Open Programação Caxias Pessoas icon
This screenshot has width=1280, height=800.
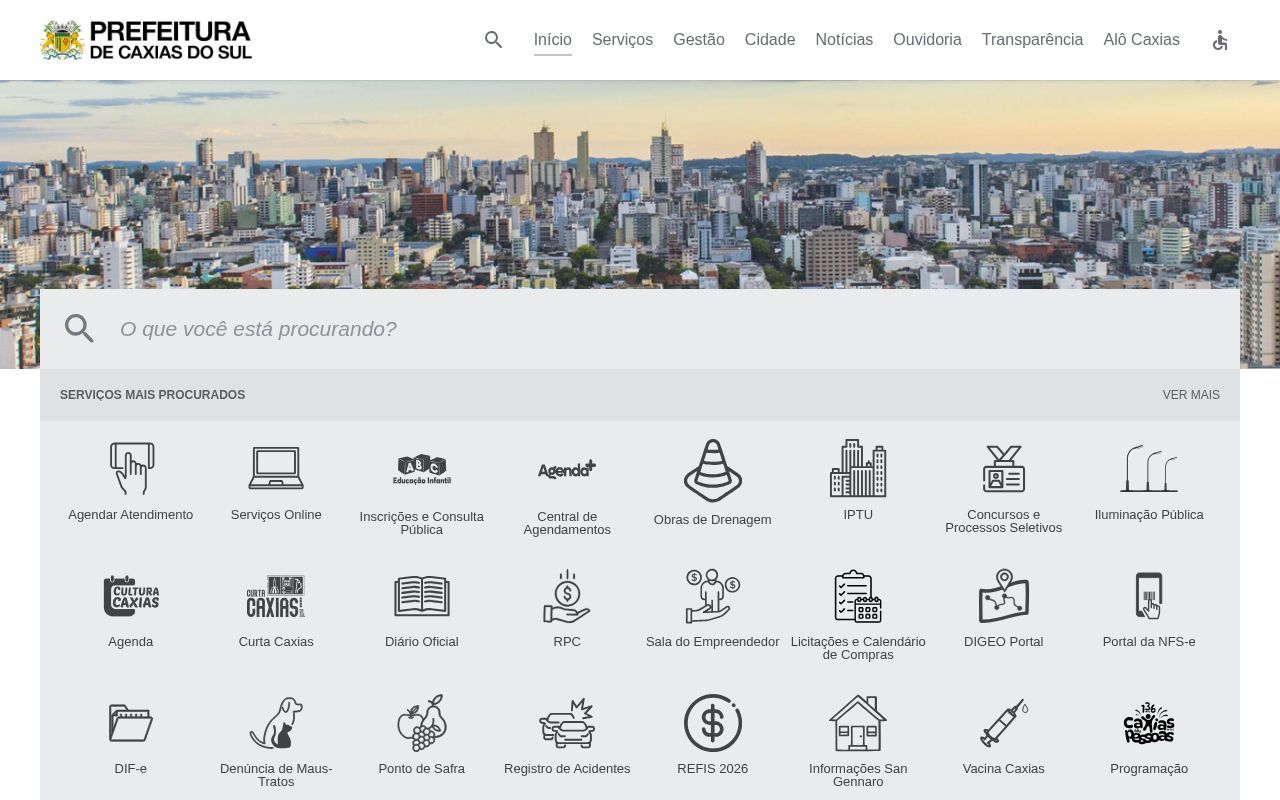coord(1149,723)
